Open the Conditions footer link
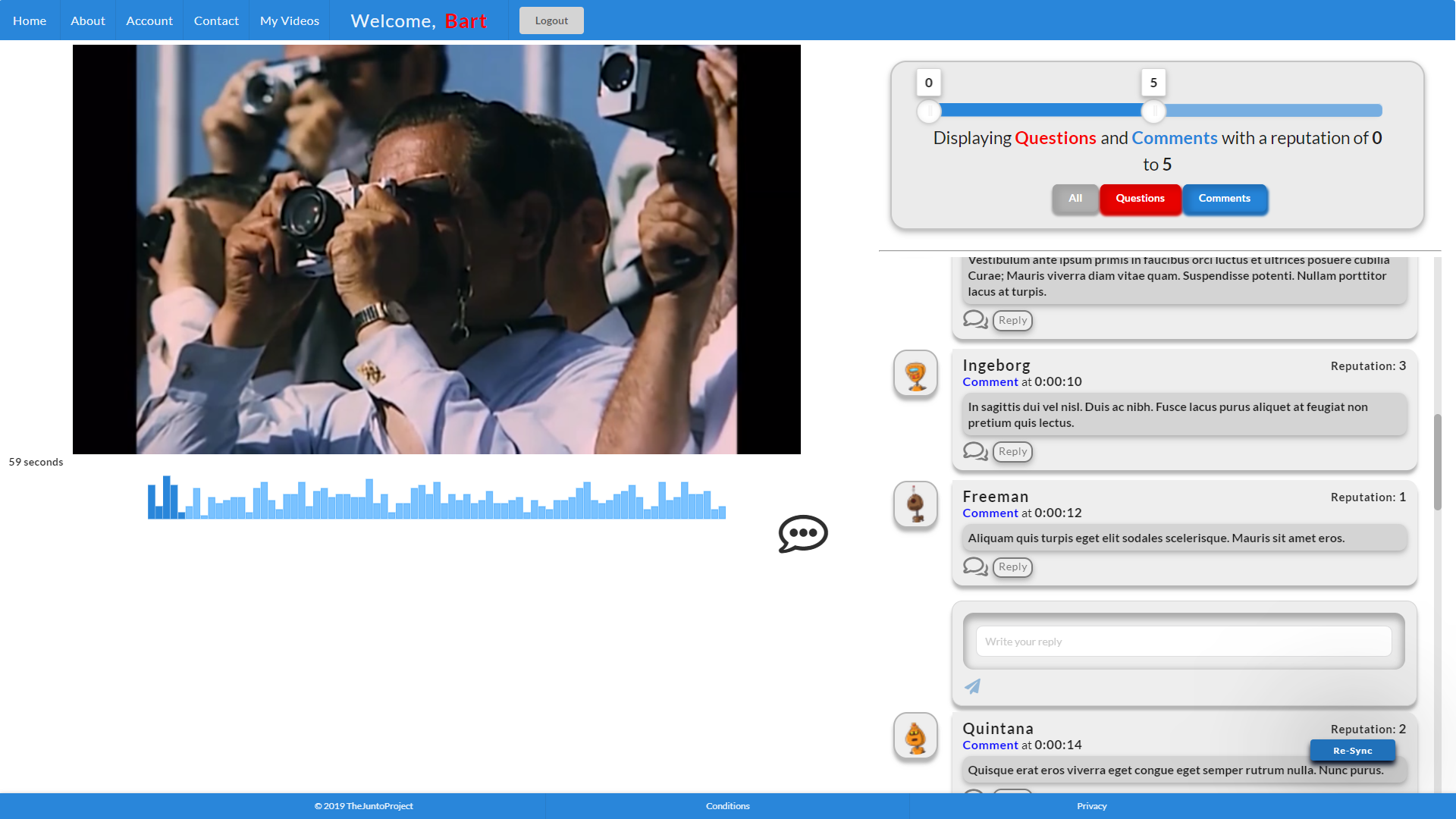This screenshot has height=819, width=1456. coord(728,806)
